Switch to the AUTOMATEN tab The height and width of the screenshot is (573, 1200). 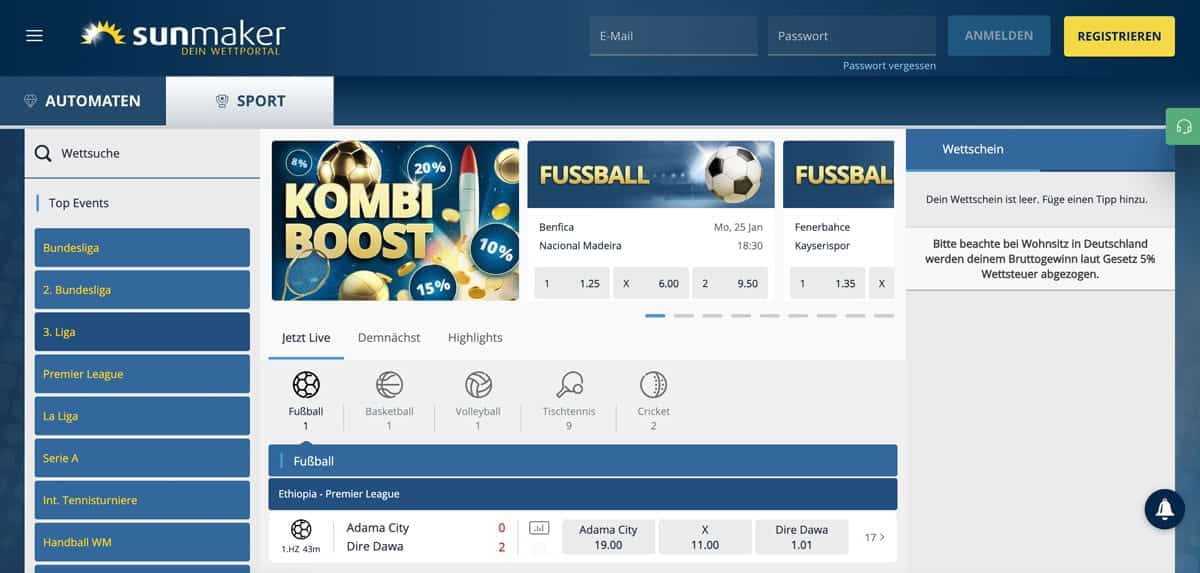pos(83,101)
